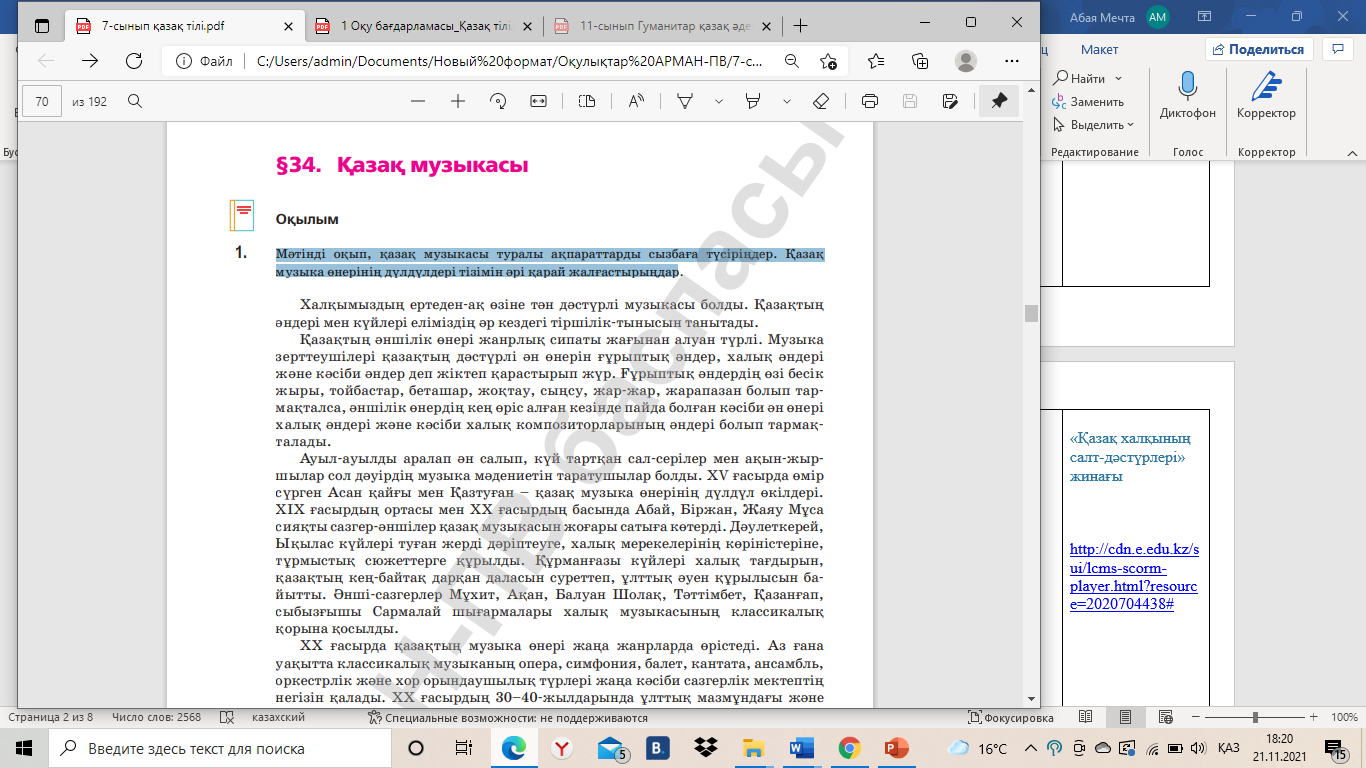Print the PDF document

click(x=870, y=101)
